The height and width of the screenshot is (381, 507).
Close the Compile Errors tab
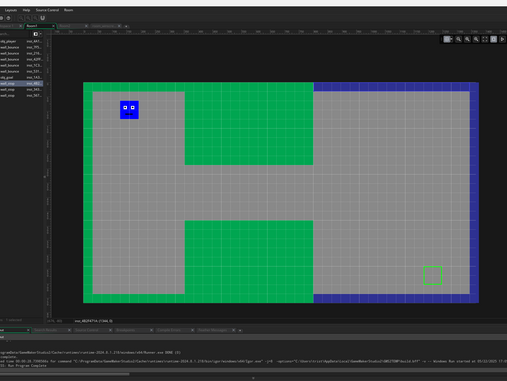(192, 330)
